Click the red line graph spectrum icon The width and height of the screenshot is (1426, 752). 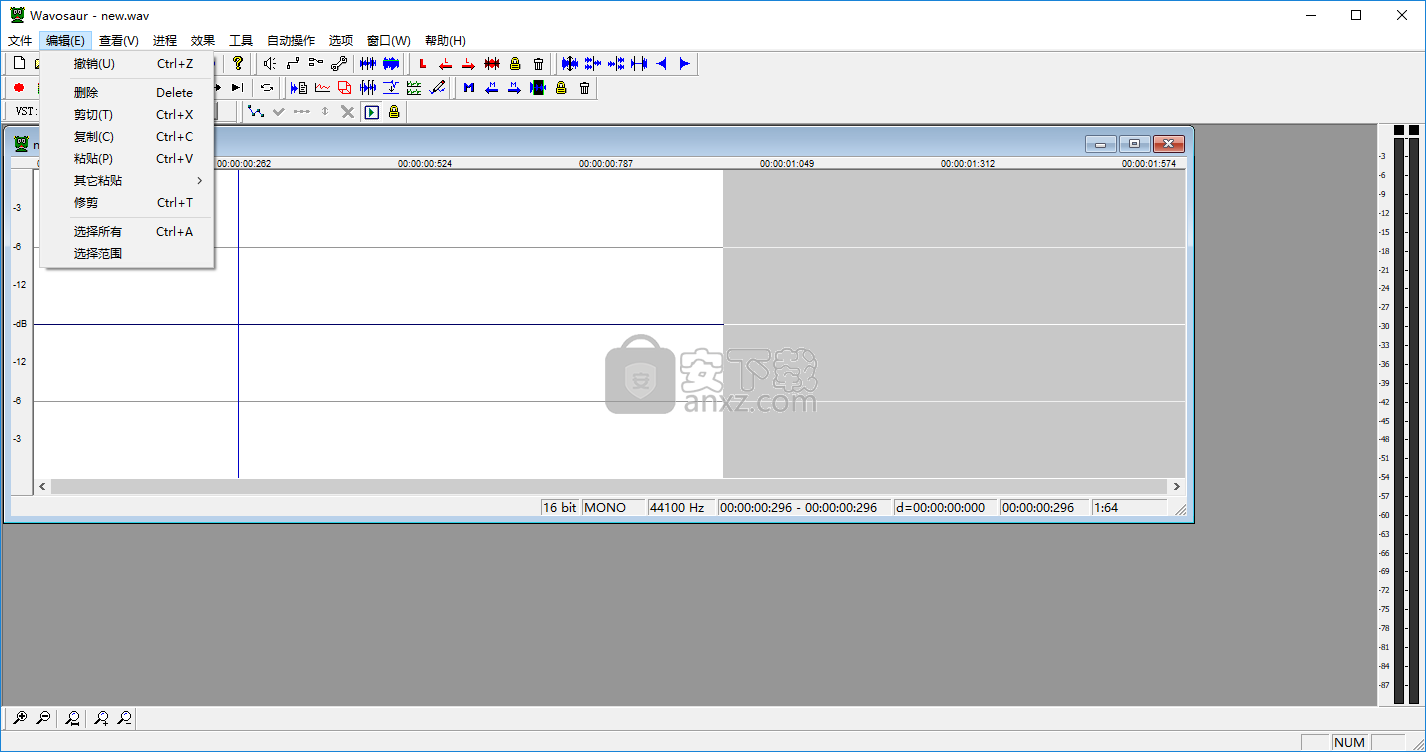(322, 87)
